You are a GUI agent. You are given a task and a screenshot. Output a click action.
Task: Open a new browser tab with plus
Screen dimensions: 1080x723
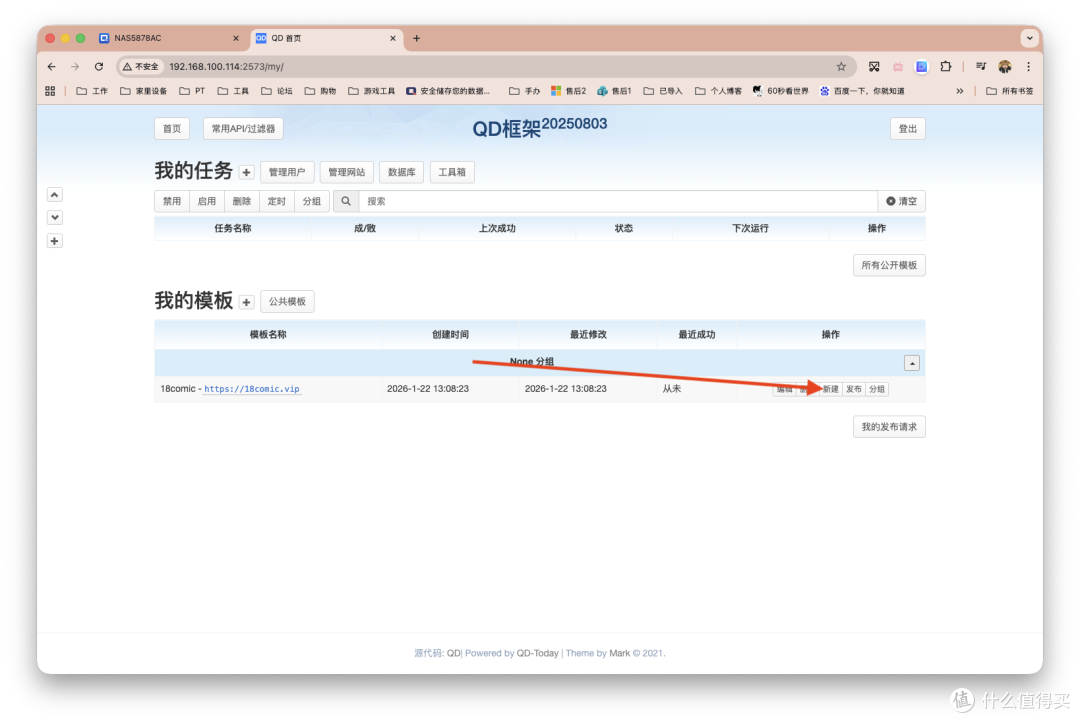click(417, 39)
